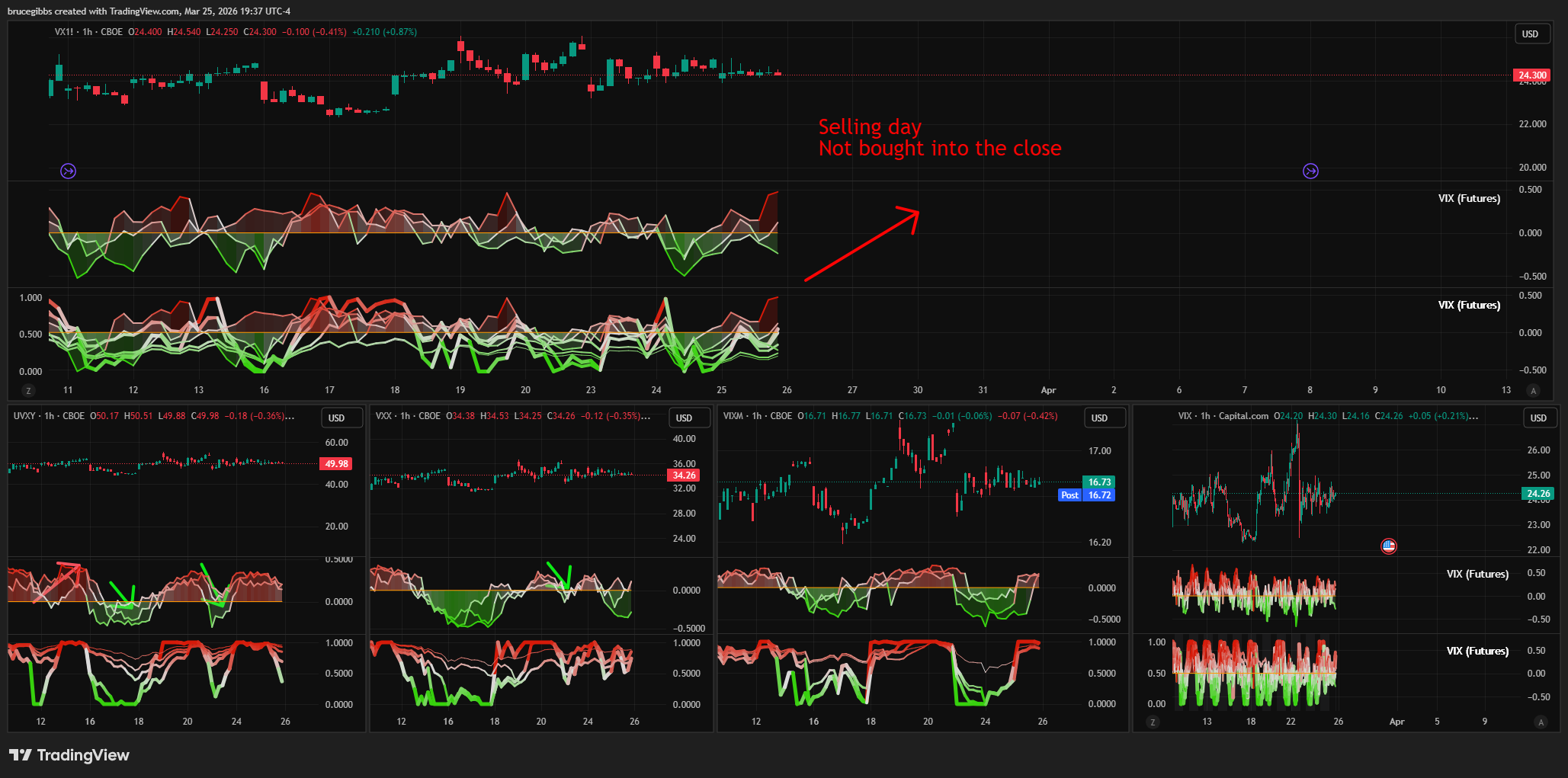Click the Z timezone icon on VIX chart

pyautogui.click(x=1153, y=722)
